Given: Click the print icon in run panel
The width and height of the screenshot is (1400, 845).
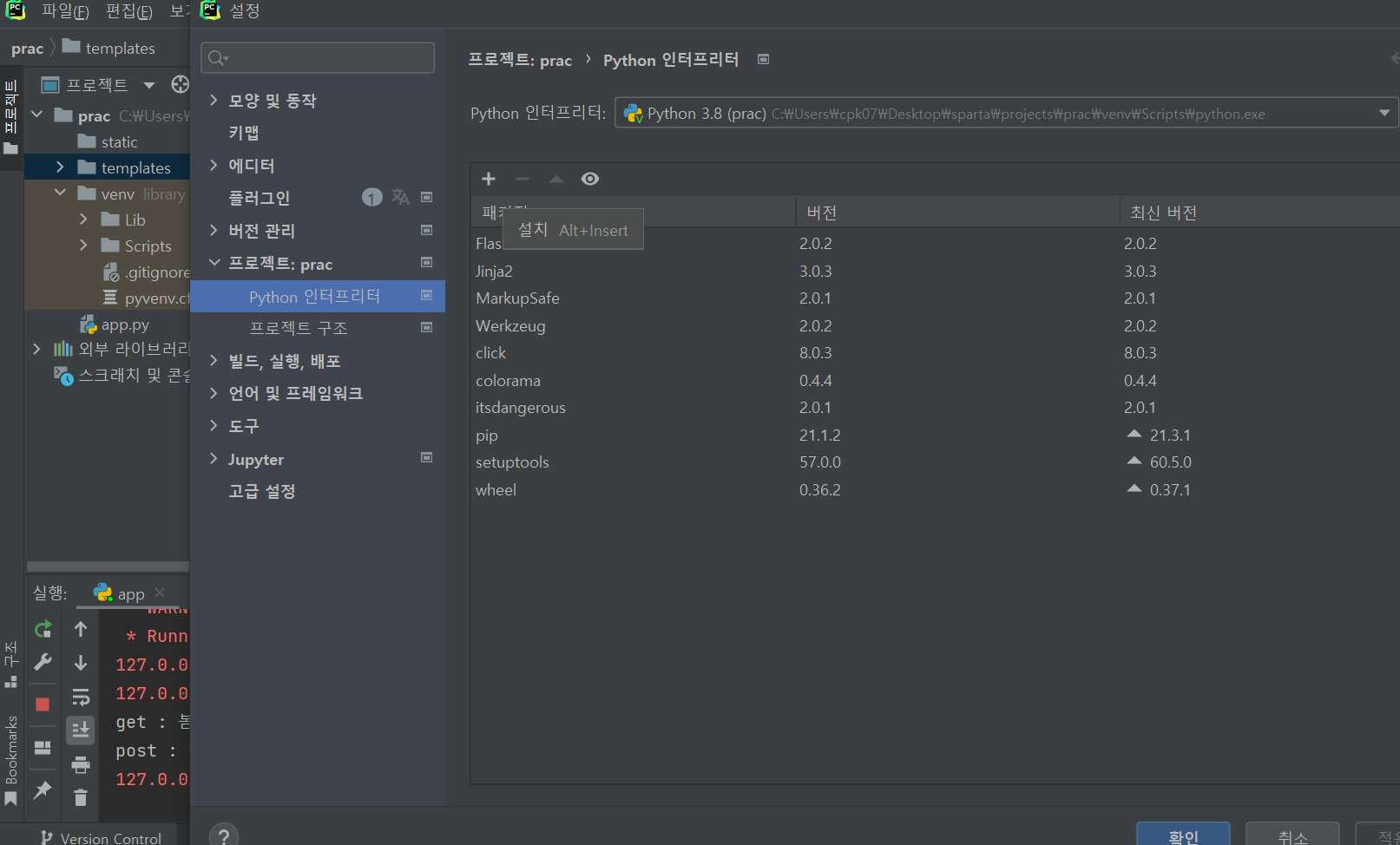Looking at the screenshot, I should tap(81, 764).
